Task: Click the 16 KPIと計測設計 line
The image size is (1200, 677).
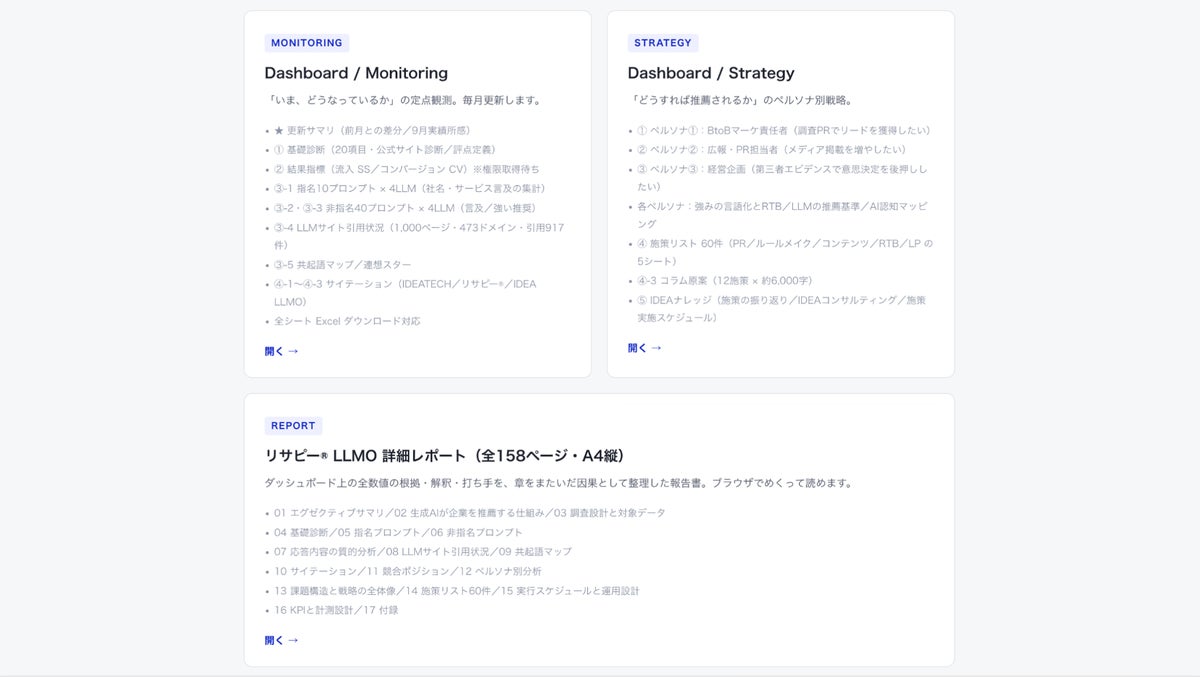Action: [x=336, y=610]
